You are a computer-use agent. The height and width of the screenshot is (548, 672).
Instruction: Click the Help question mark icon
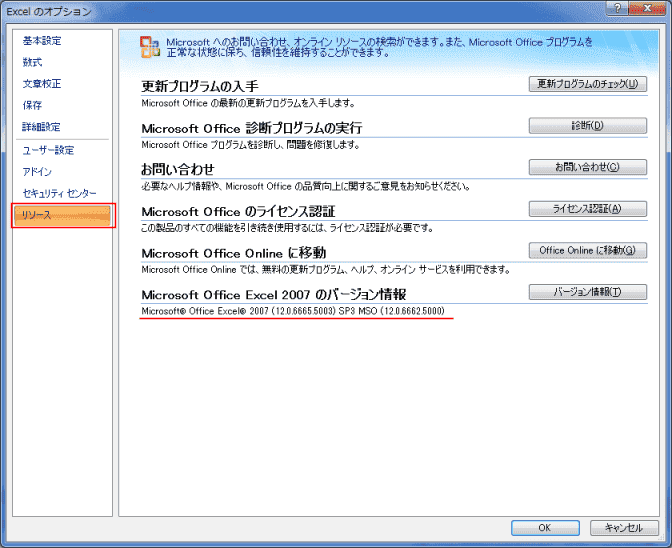[618, 8]
